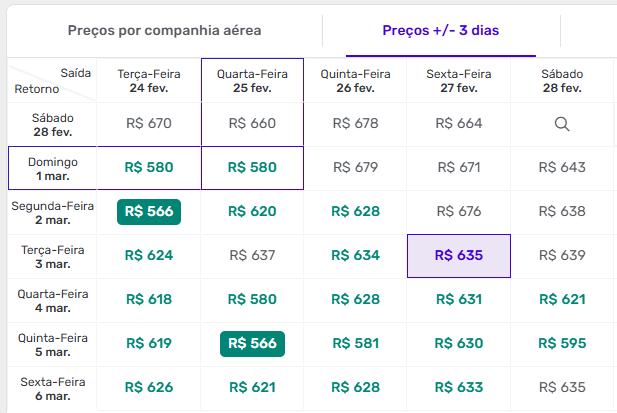The height and width of the screenshot is (413, 617).
Task: Click the R$ 581 Quinta-Feira price
Action: (x=355, y=343)
